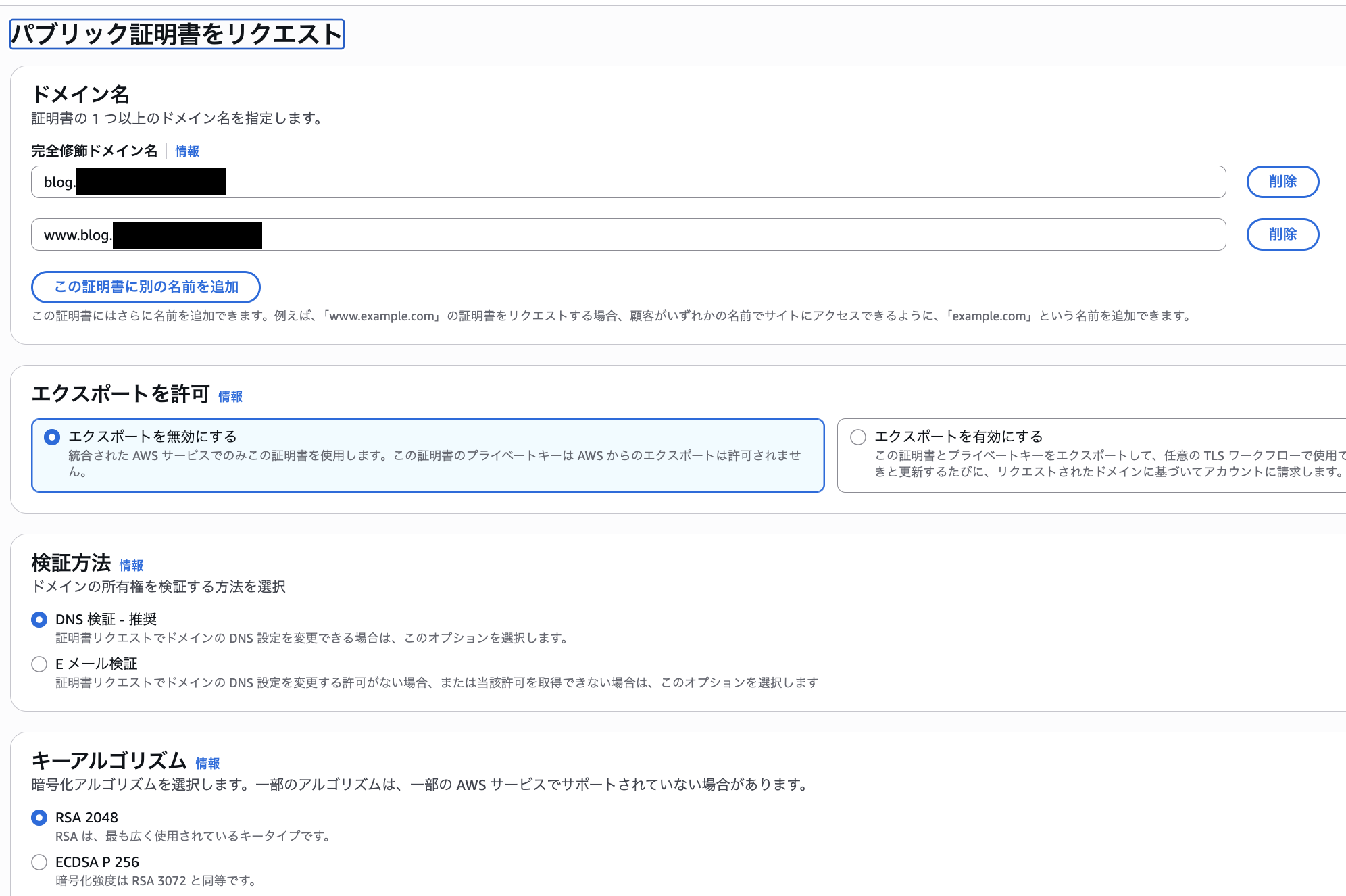Viewport: 1346px width, 896px height.
Task: Select RSA 2048 key algorithm
Action: click(39, 818)
